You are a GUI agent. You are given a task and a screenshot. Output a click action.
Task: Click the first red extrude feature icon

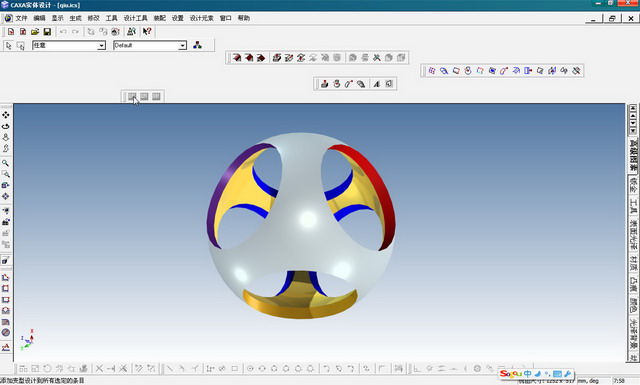236,58
